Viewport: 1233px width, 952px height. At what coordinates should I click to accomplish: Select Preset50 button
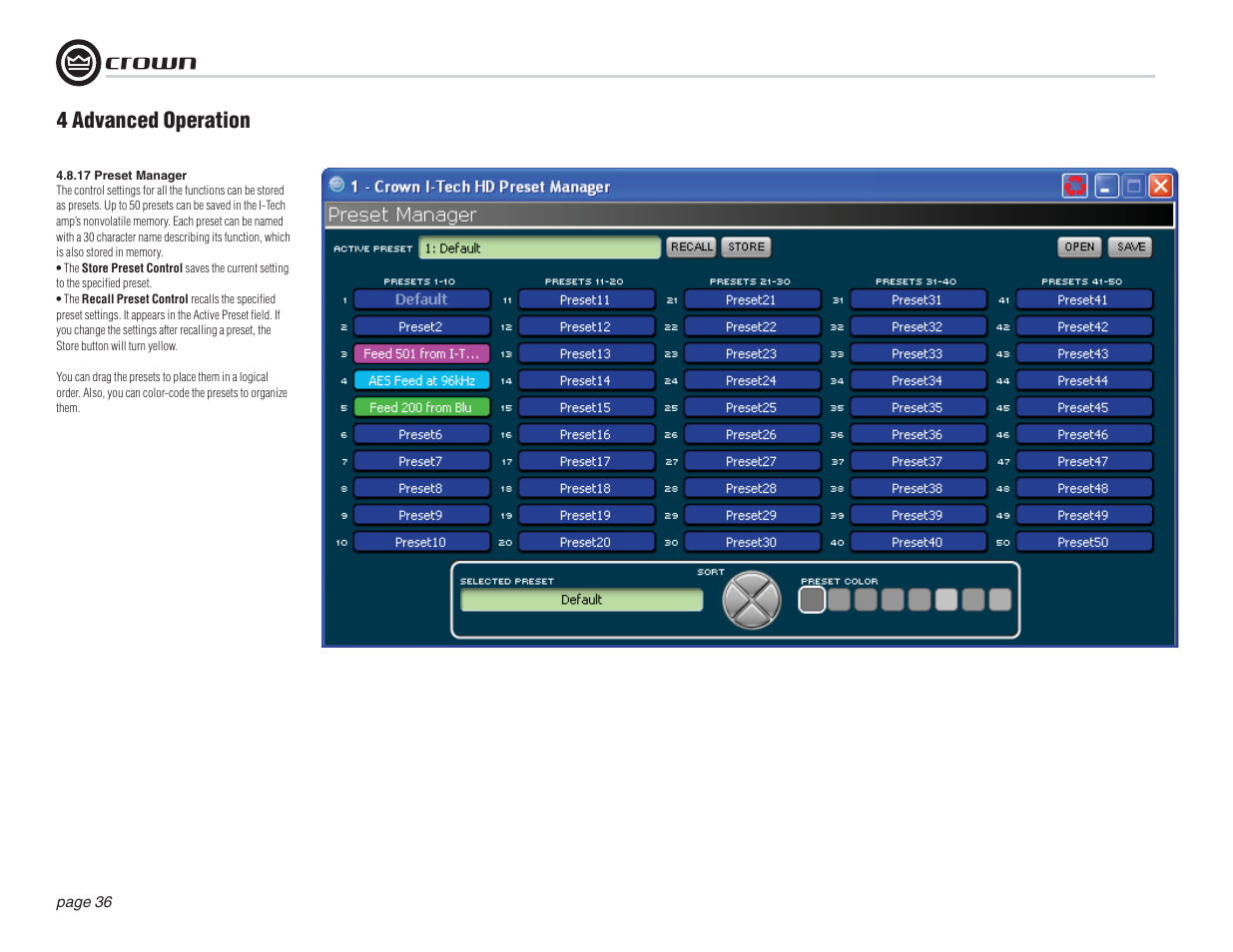[x=1084, y=542]
